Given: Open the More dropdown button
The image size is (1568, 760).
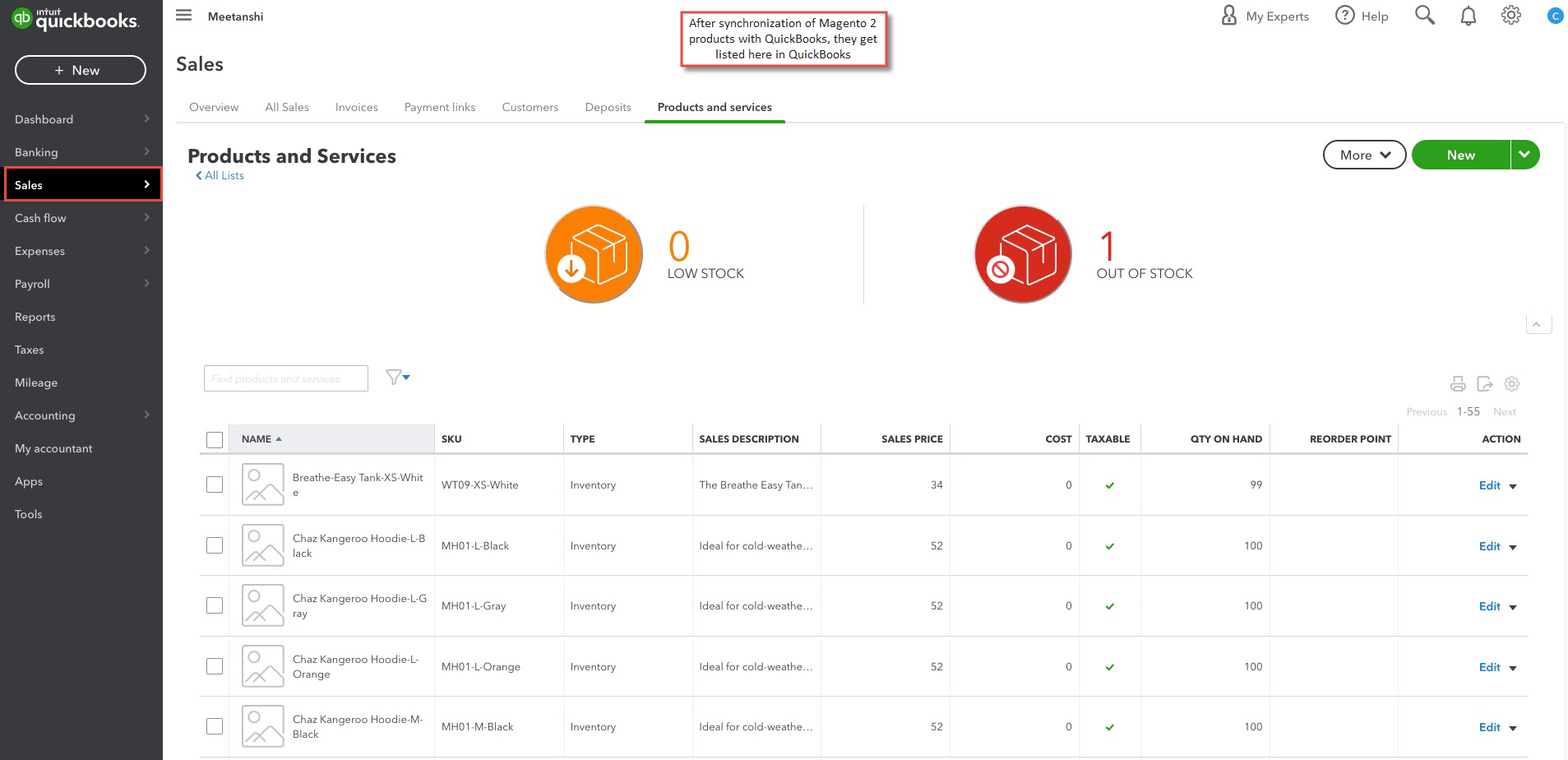Looking at the screenshot, I should pos(1364,155).
